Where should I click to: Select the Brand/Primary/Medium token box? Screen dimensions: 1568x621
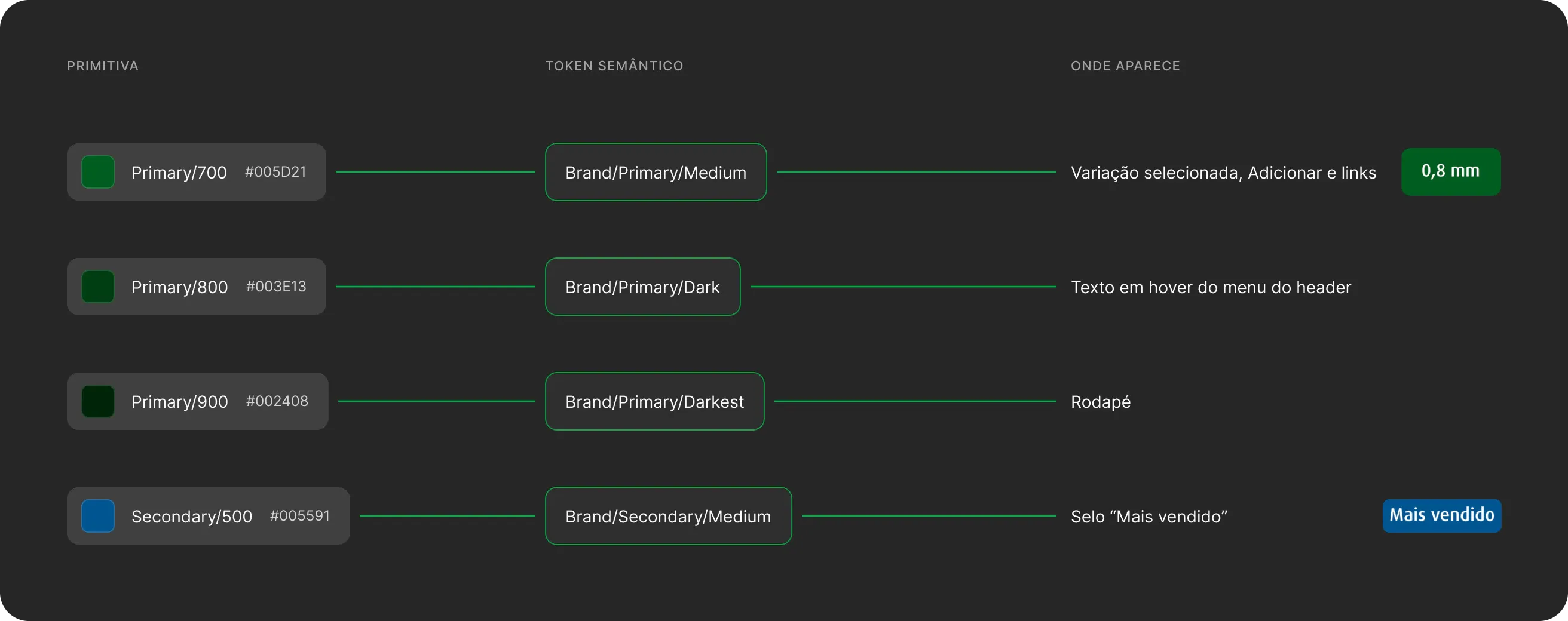[x=656, y=172]
